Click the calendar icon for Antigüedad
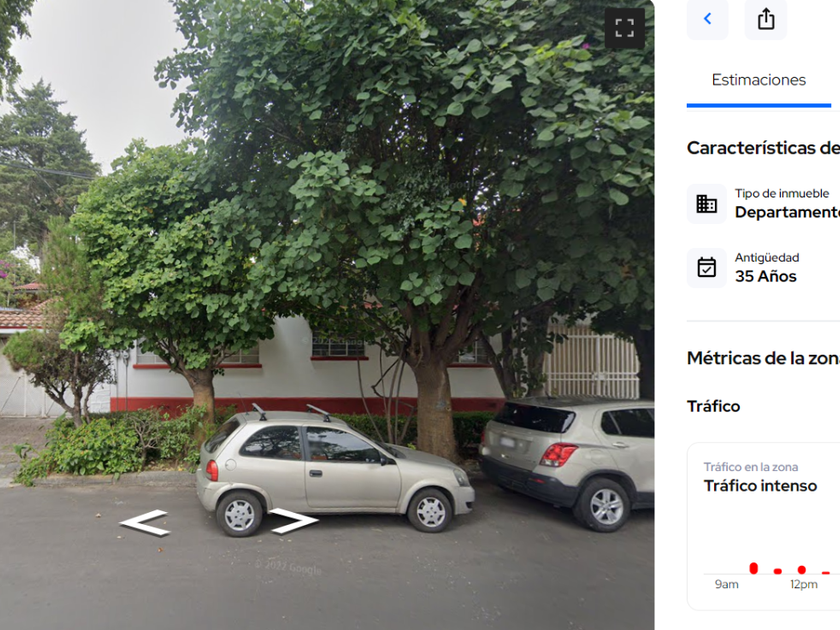This screenshot has width=840, height=630. click(707, 267)
